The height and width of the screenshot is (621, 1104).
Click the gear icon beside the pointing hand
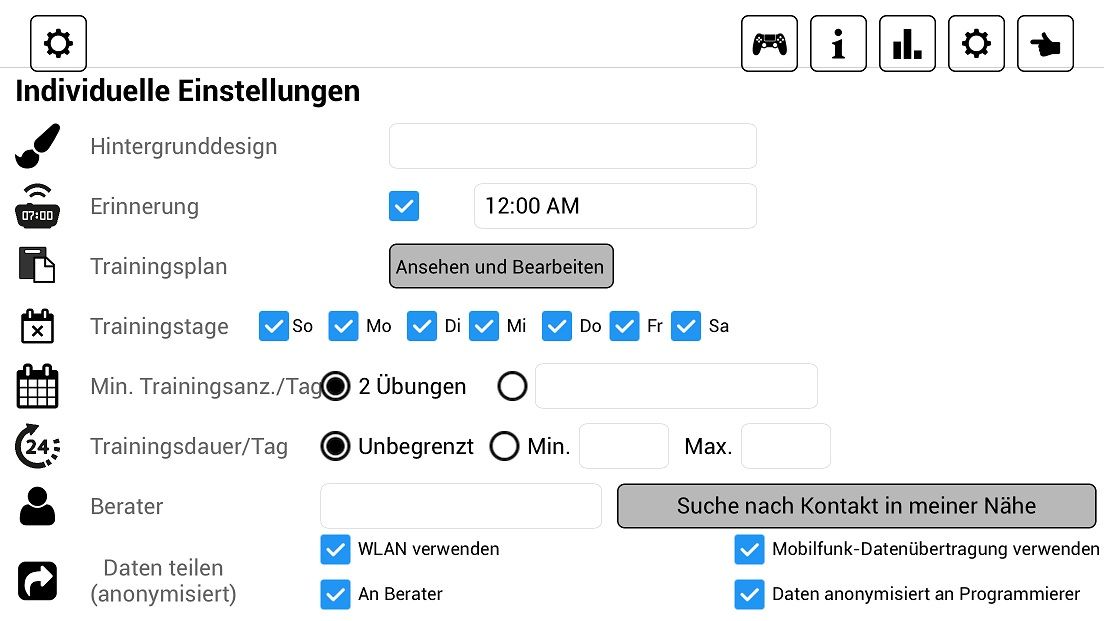click(x=976, y=44)
